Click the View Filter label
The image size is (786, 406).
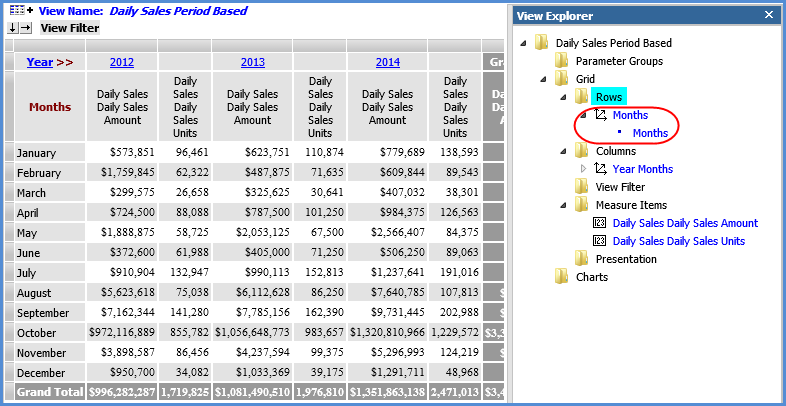pos(69,28)
